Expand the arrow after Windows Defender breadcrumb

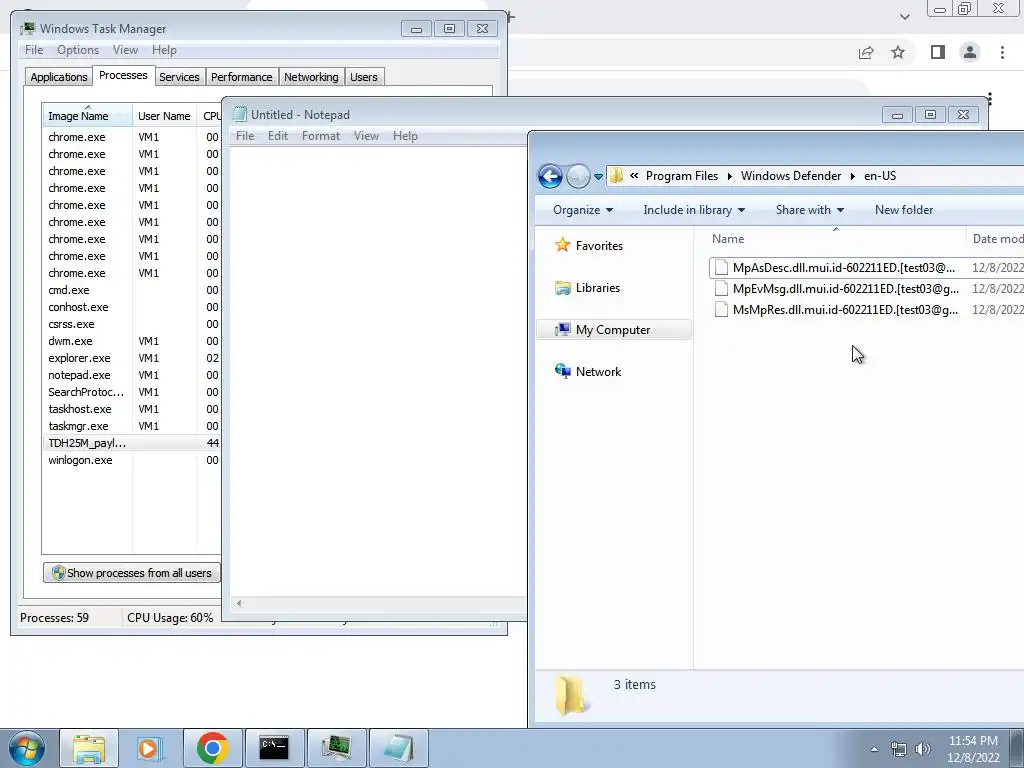click(x=852, y=176)
